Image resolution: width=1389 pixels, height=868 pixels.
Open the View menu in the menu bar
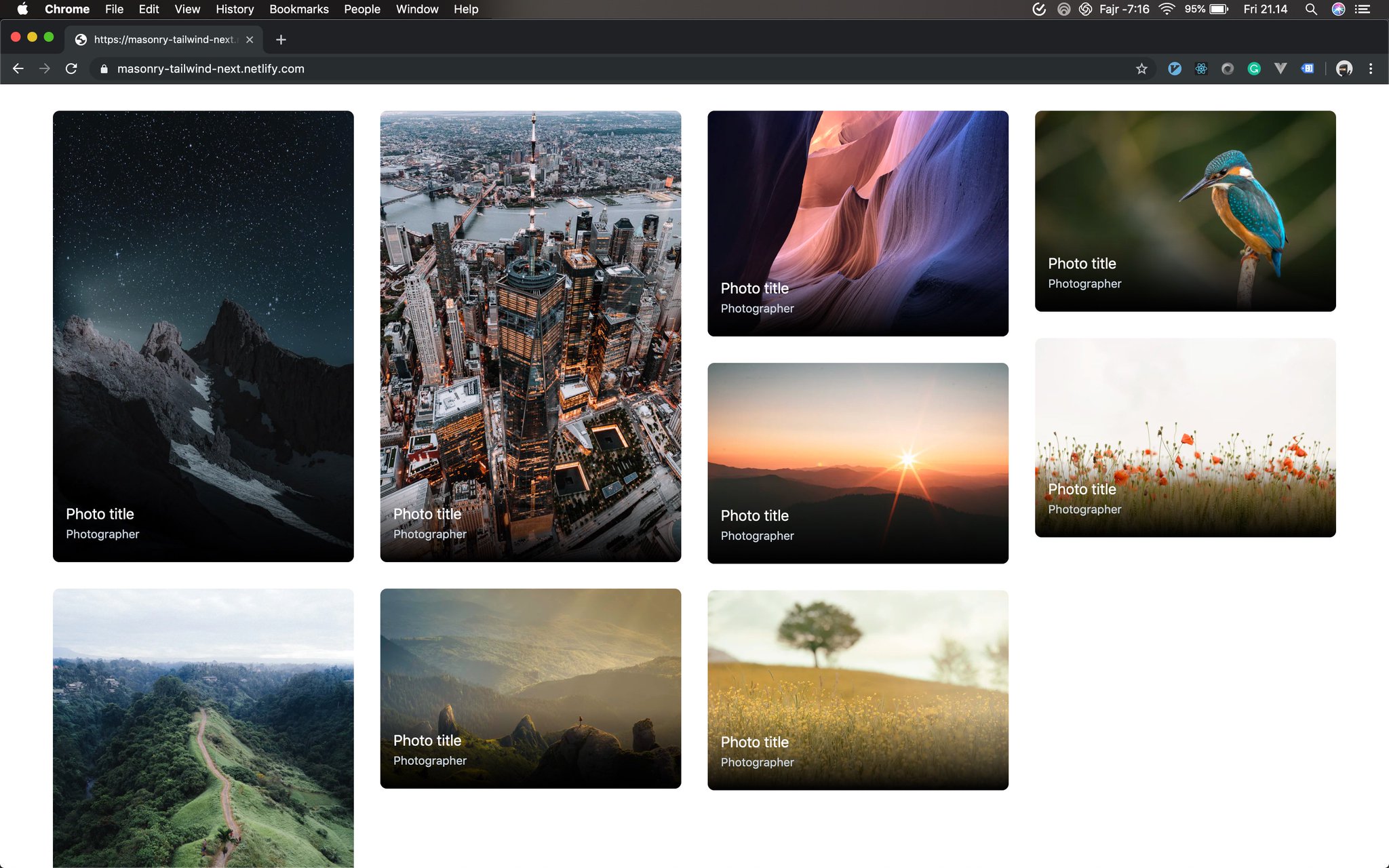coord(187,9)
